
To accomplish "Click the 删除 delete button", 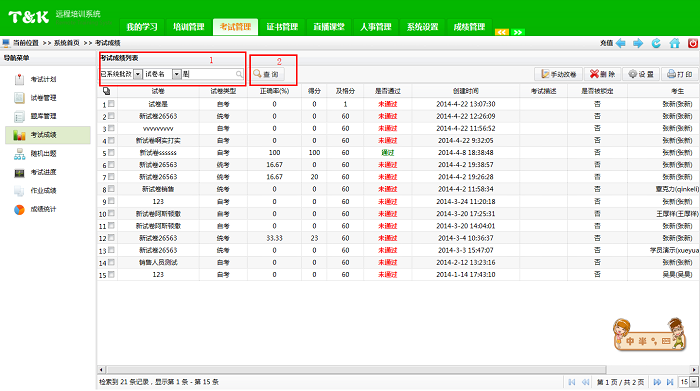I will tap(603, 74).
